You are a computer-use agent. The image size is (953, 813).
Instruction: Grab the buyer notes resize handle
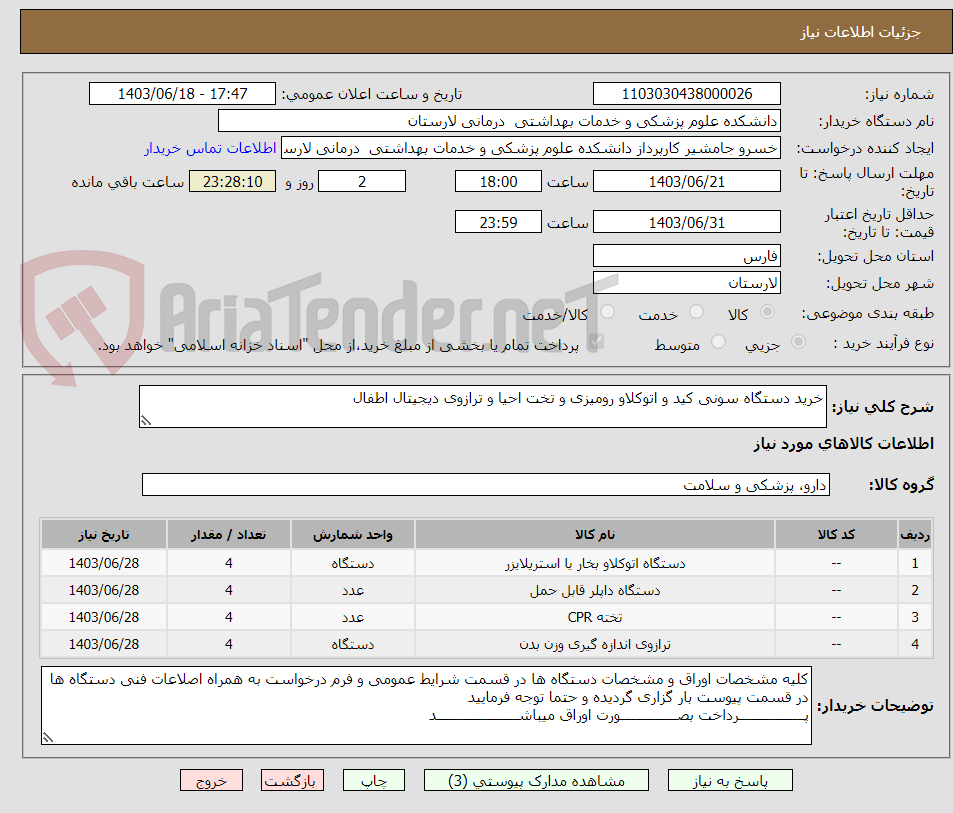tap(48, 738)
